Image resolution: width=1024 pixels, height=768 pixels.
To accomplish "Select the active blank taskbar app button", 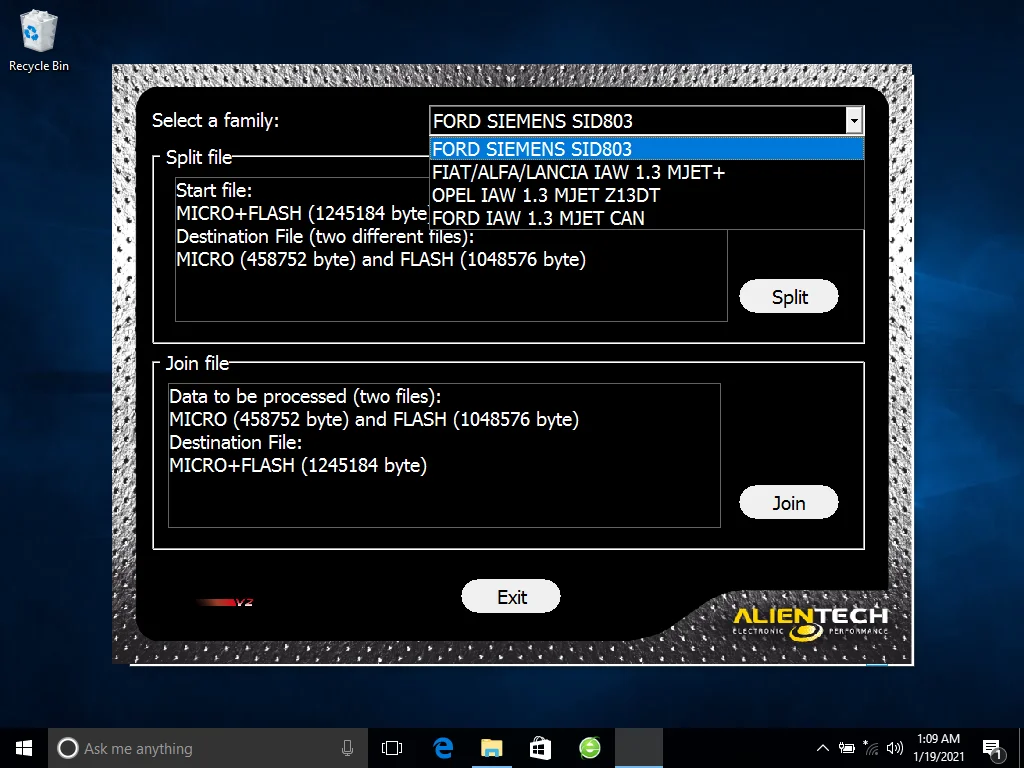I will pos(639,748).
